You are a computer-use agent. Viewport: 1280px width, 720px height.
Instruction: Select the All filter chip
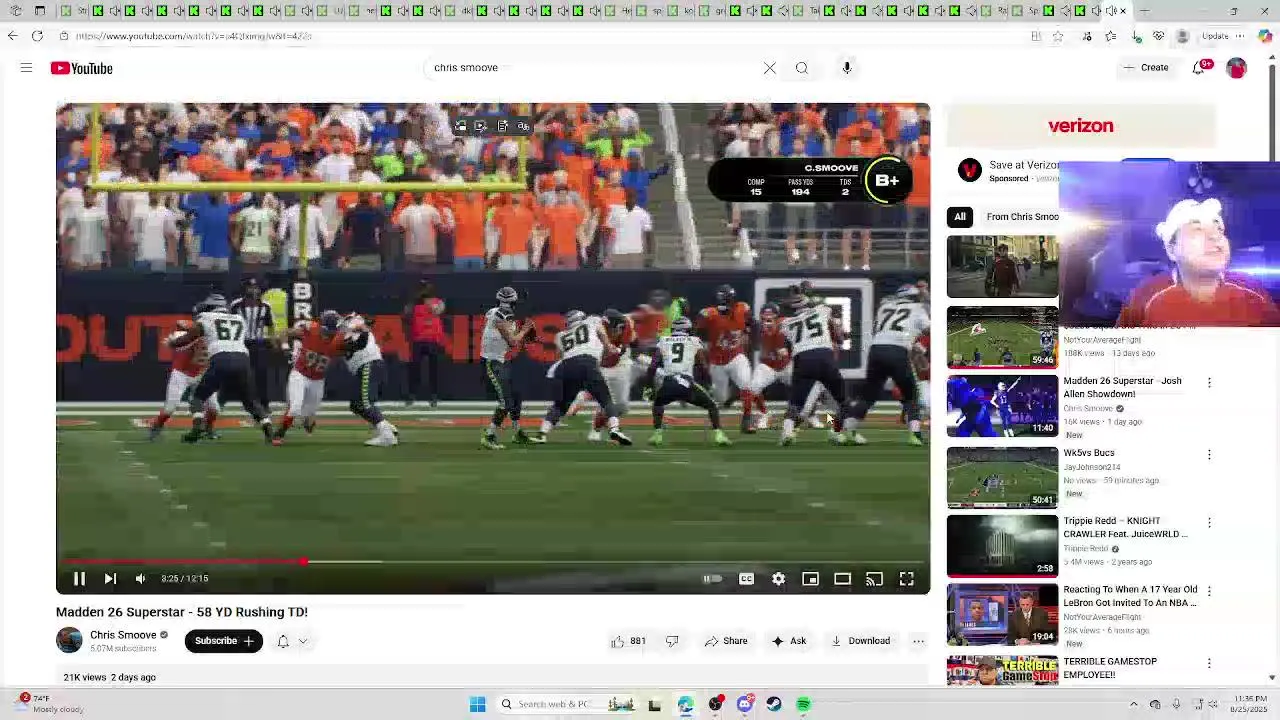[x=960, y=217]
